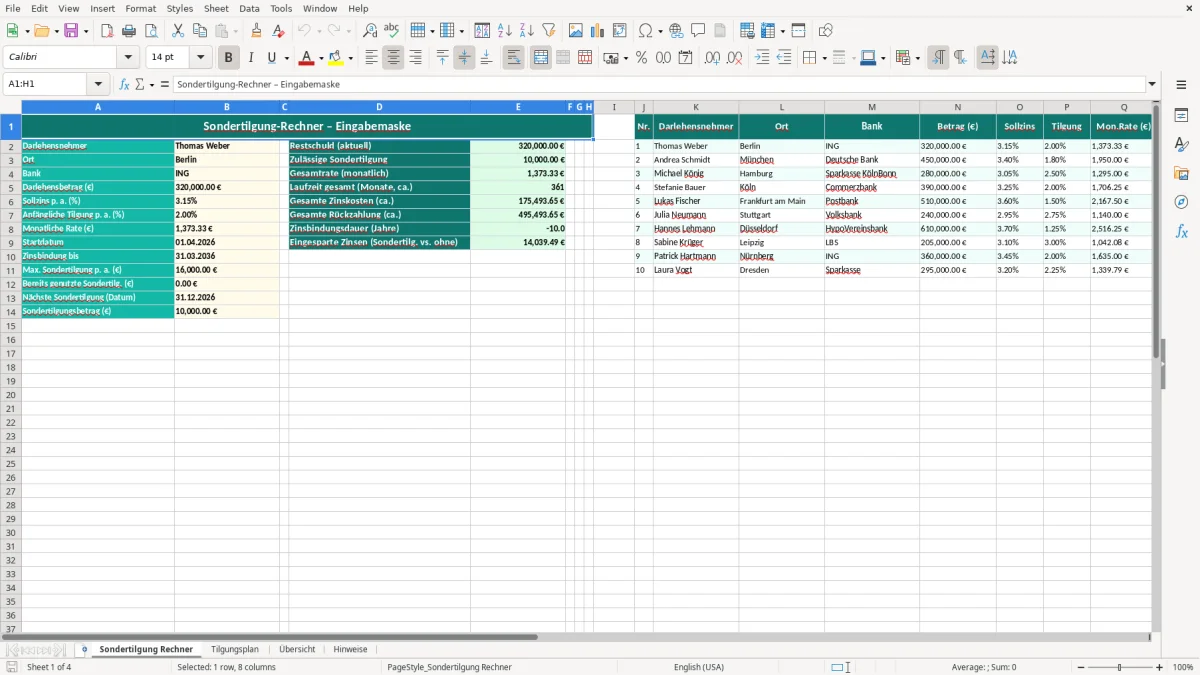This screenshot has width=1200, height=675.
Task: Toggle wrap text
Action: 514,58
